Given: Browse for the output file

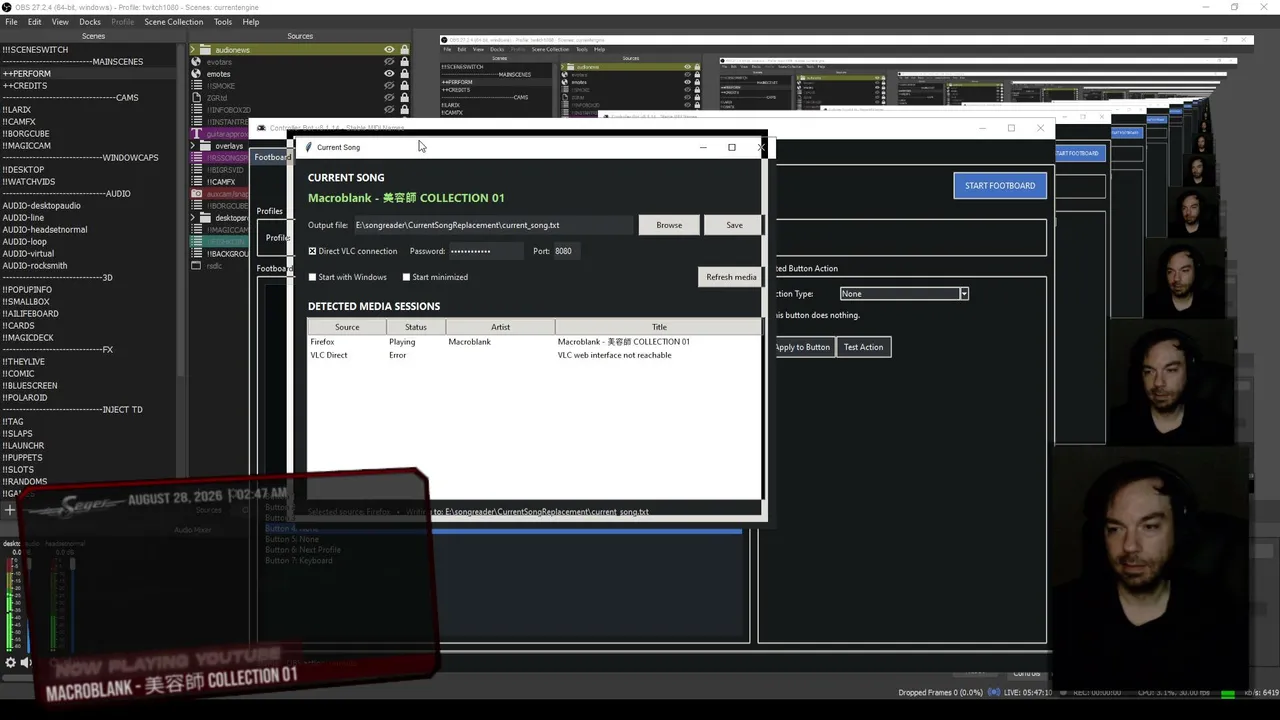Looking at the screenshot, I should click(669, 225).
